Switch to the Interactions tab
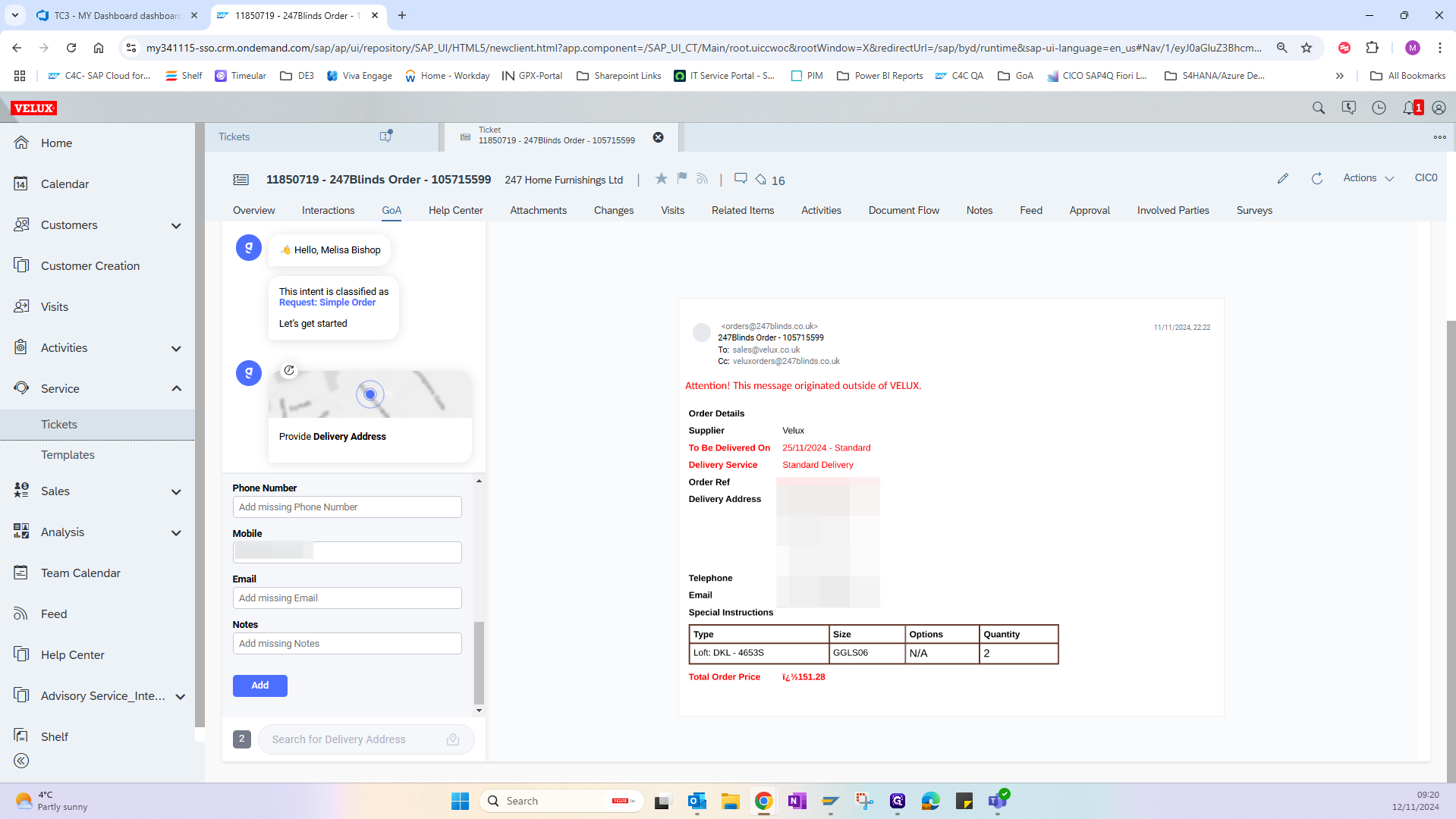Image resolution: width=1456 pixels, height=819 pixels. tap(328, 211)
